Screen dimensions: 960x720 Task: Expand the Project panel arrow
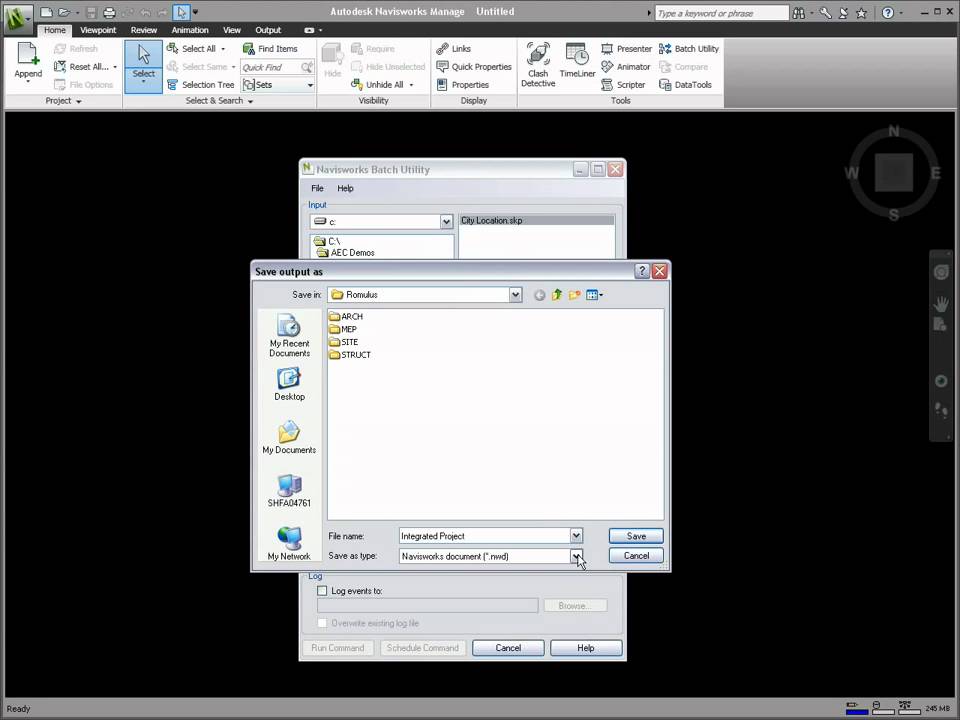[x=78, y=102]
